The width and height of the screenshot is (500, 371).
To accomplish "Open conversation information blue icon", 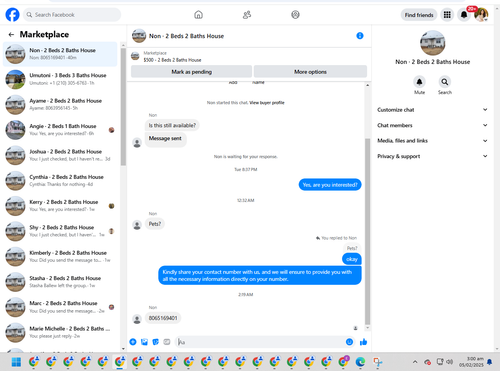I will (x=360, y=36).
